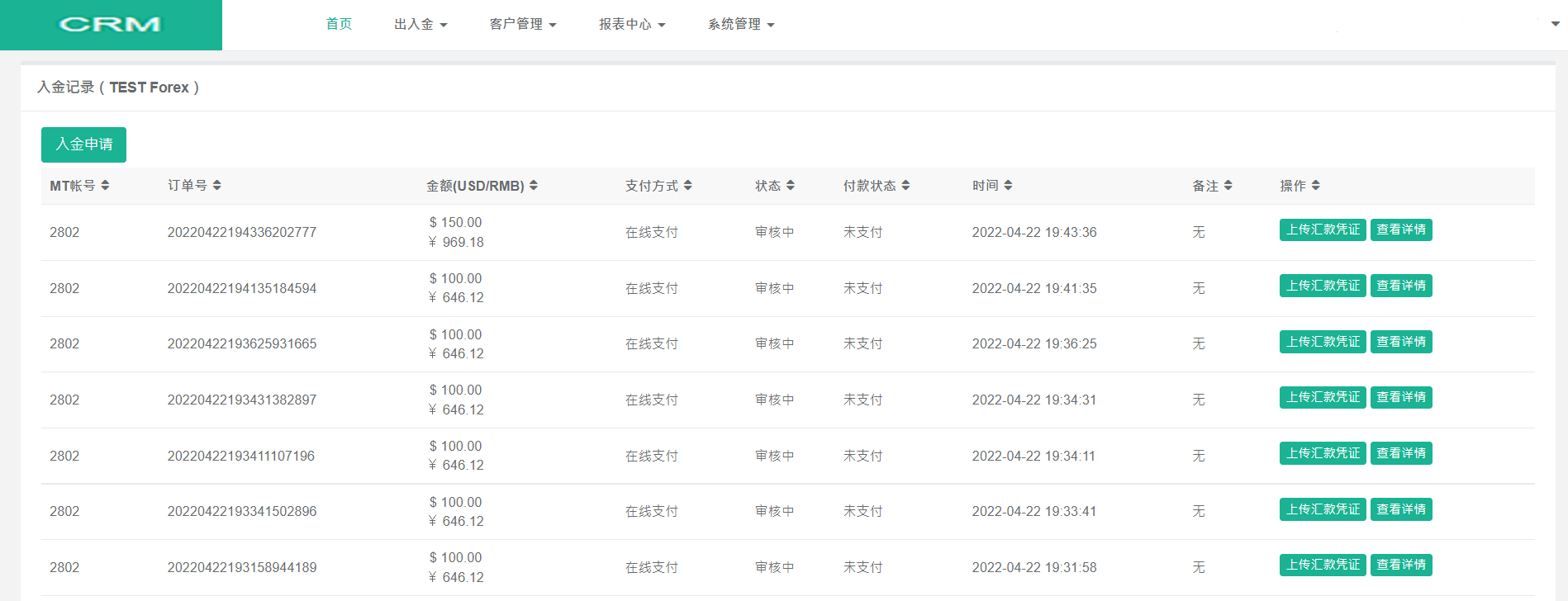
Task: Expand the 出入金 dropdown menu
Action: click(x=421, y=25)
